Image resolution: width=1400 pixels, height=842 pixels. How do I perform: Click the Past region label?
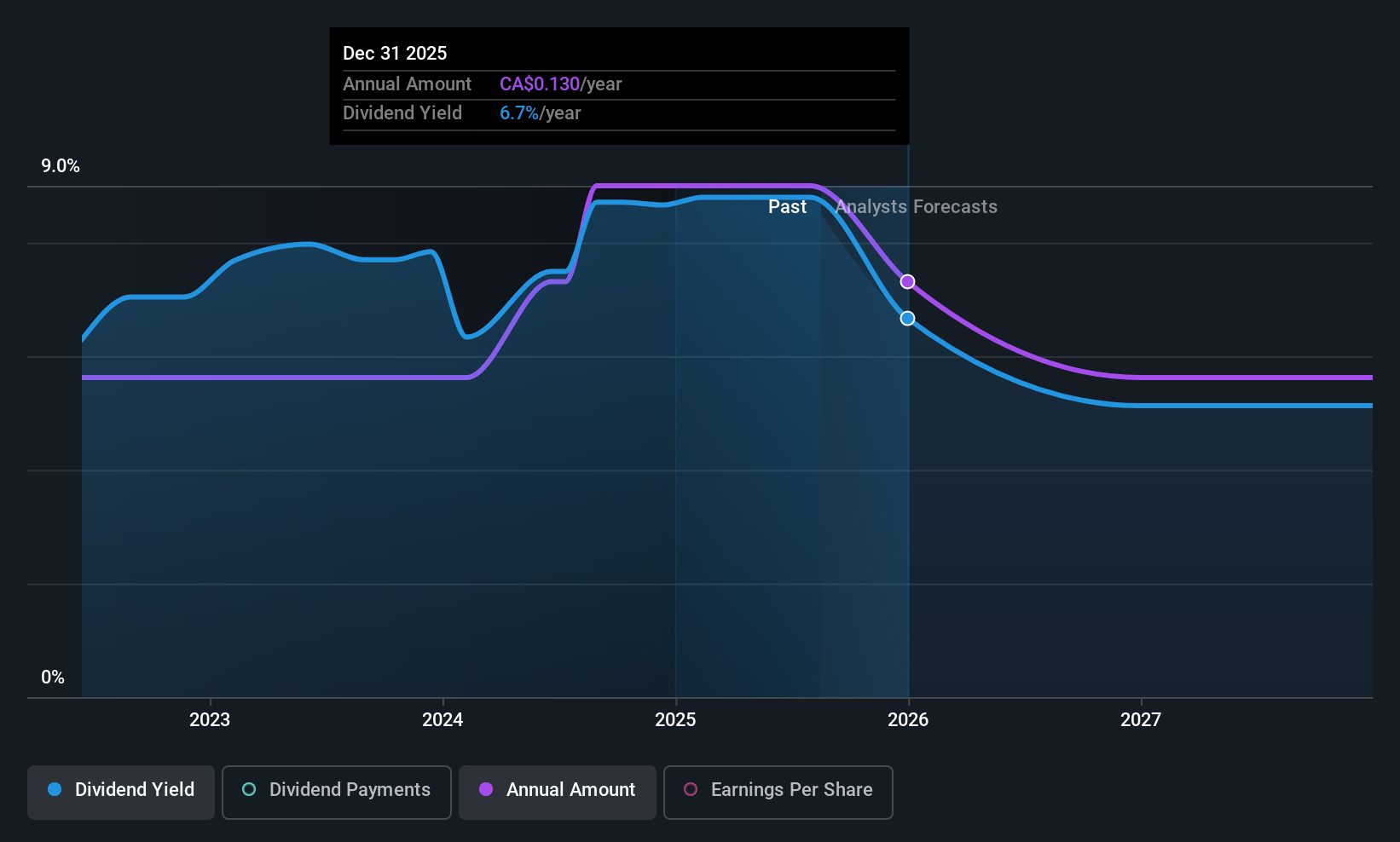787,207
